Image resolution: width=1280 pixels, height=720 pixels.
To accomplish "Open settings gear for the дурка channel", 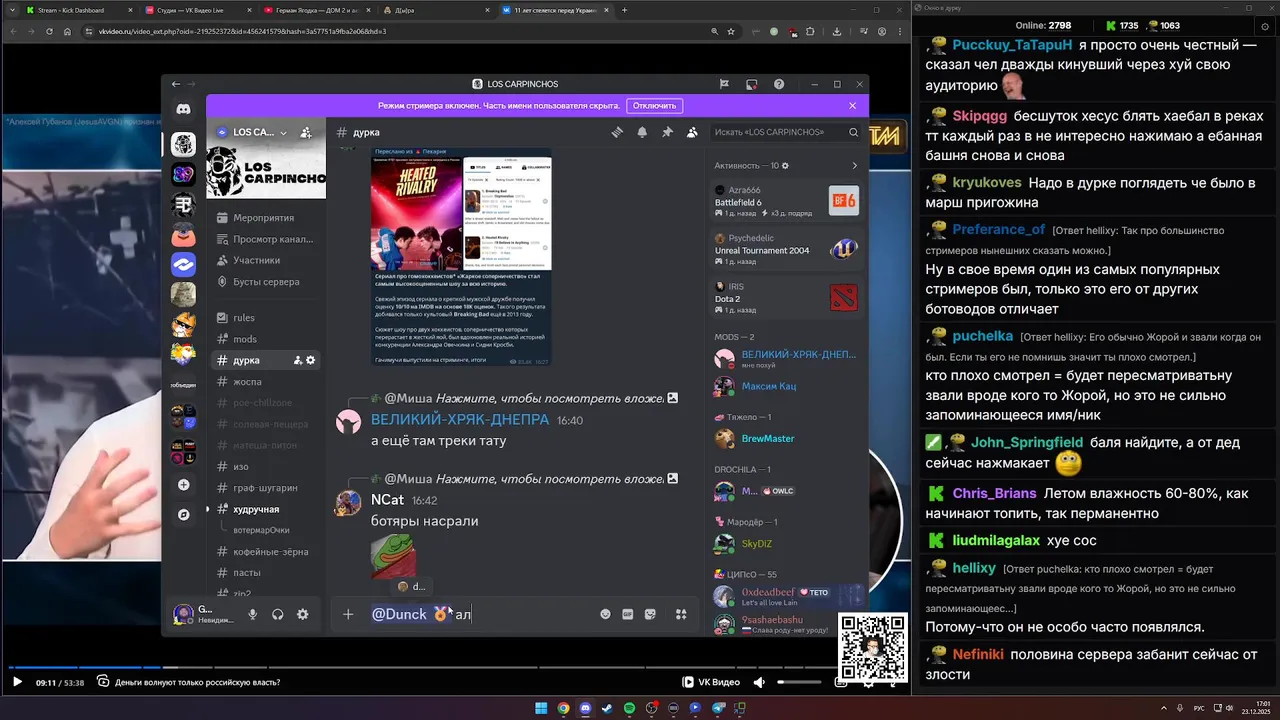I will point(311,360).
